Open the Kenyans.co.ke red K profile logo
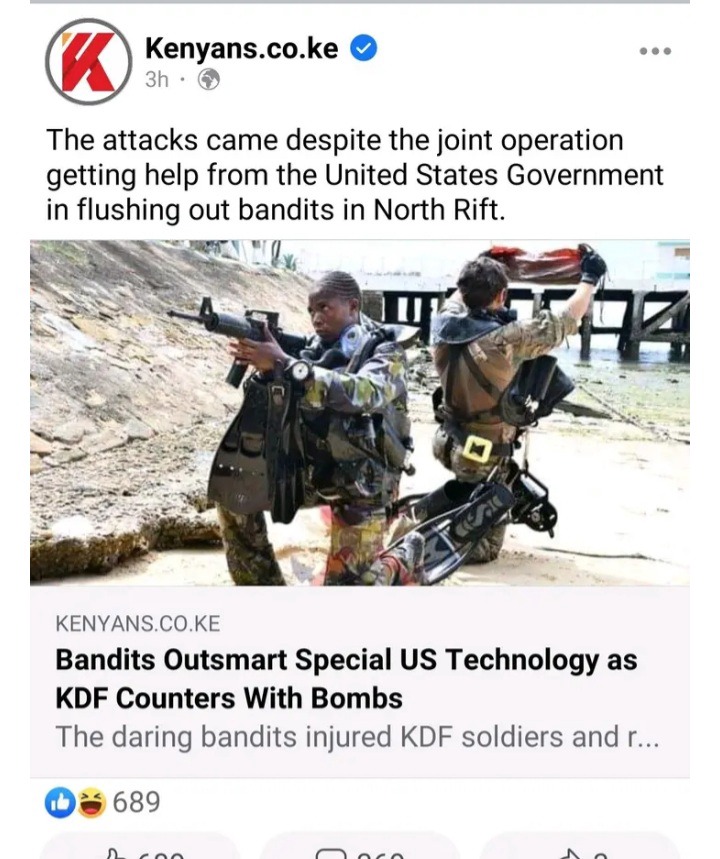 click(88, 61)
